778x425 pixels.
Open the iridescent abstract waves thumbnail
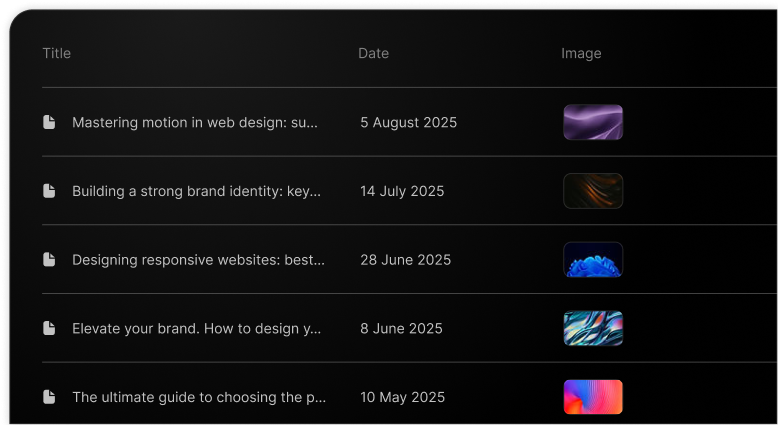click(592, 328)
